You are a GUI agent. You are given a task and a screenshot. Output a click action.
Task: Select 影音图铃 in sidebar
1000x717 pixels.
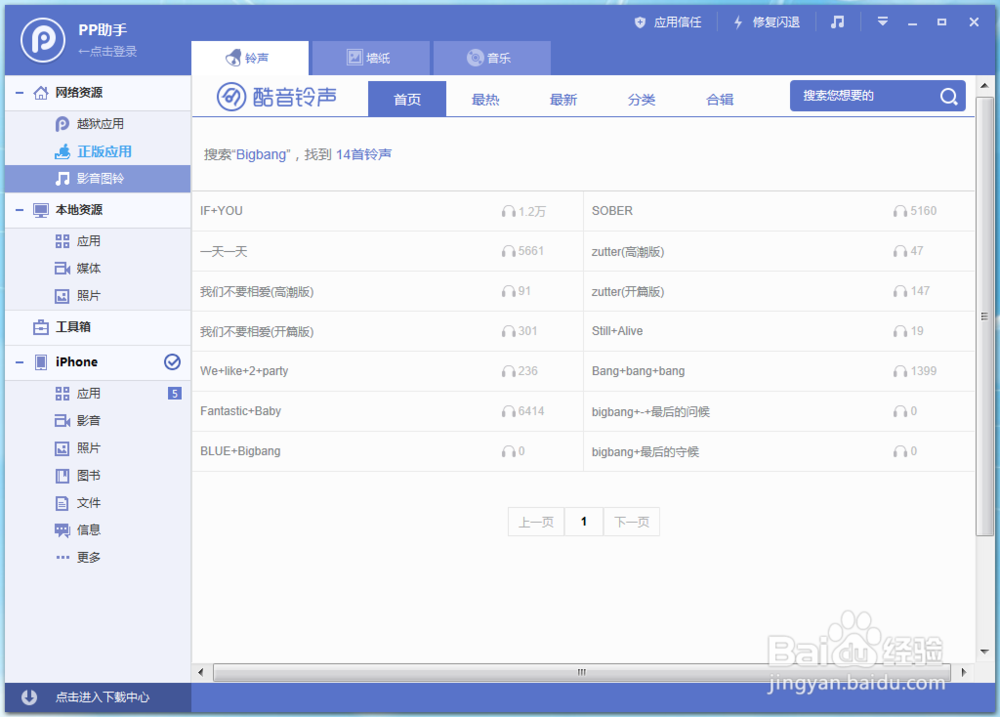(98, 179)
